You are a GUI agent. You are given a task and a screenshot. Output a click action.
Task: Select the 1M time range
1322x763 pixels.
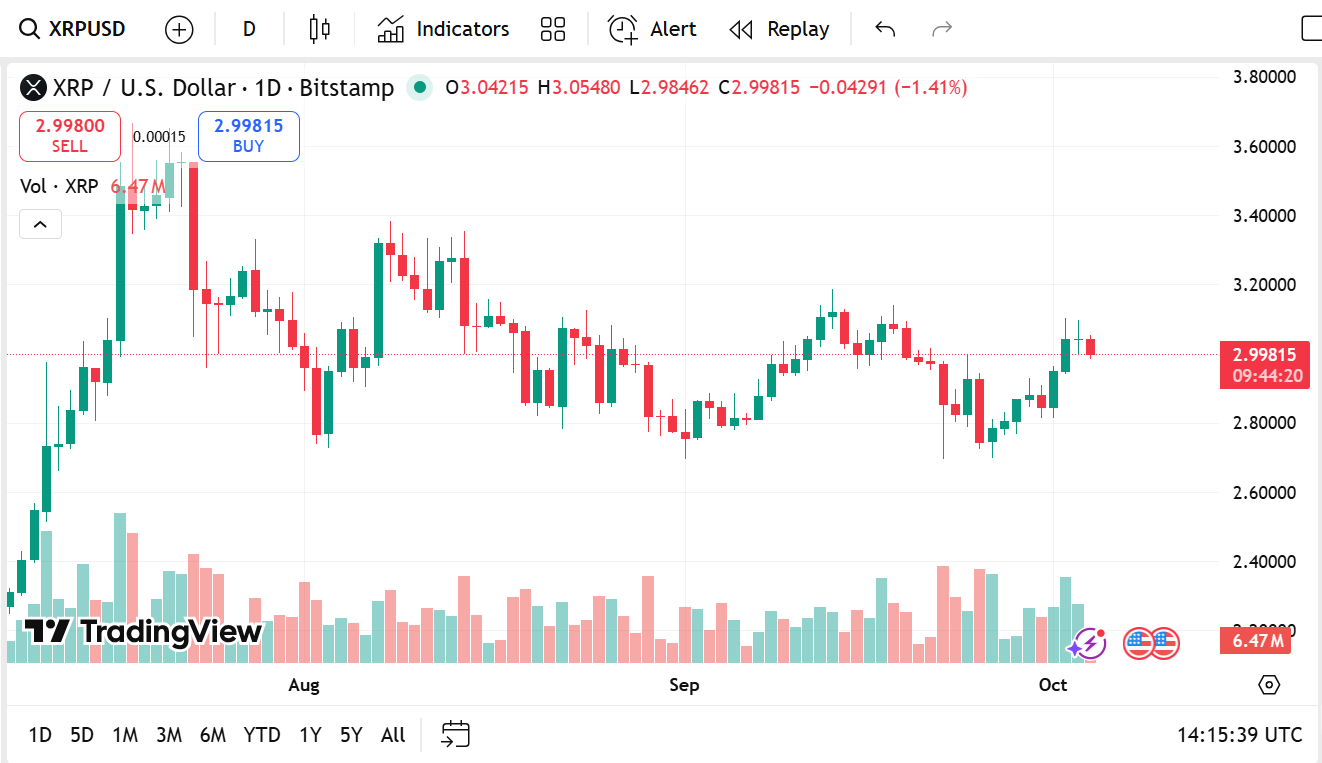(125, 735)
